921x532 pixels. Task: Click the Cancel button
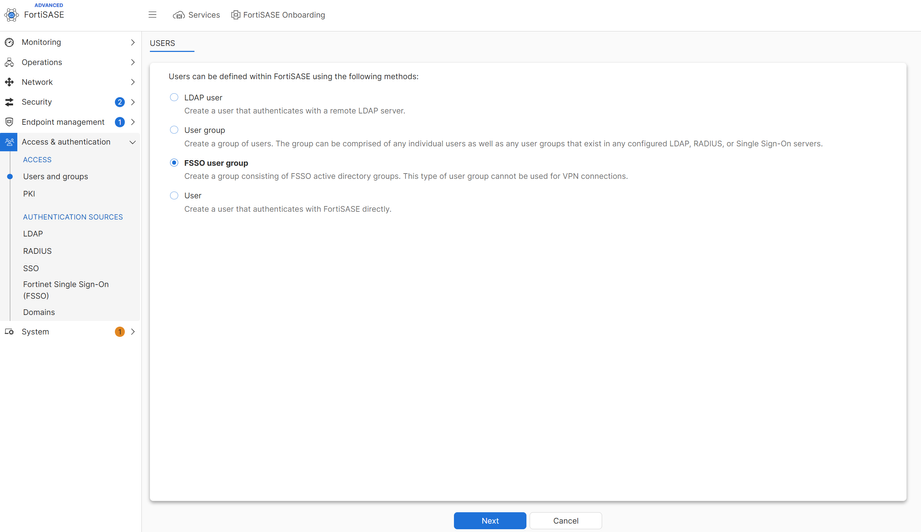click(x=565, y=521)
